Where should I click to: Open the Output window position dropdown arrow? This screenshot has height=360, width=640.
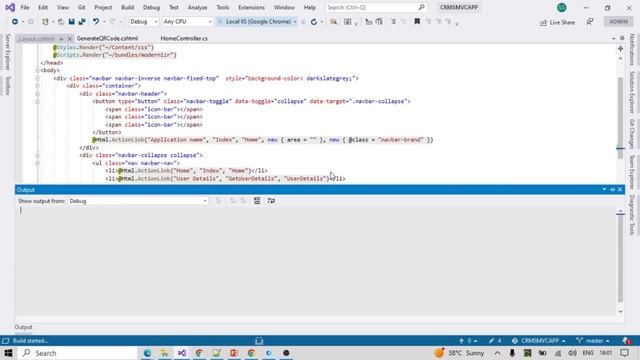(604, 190)
